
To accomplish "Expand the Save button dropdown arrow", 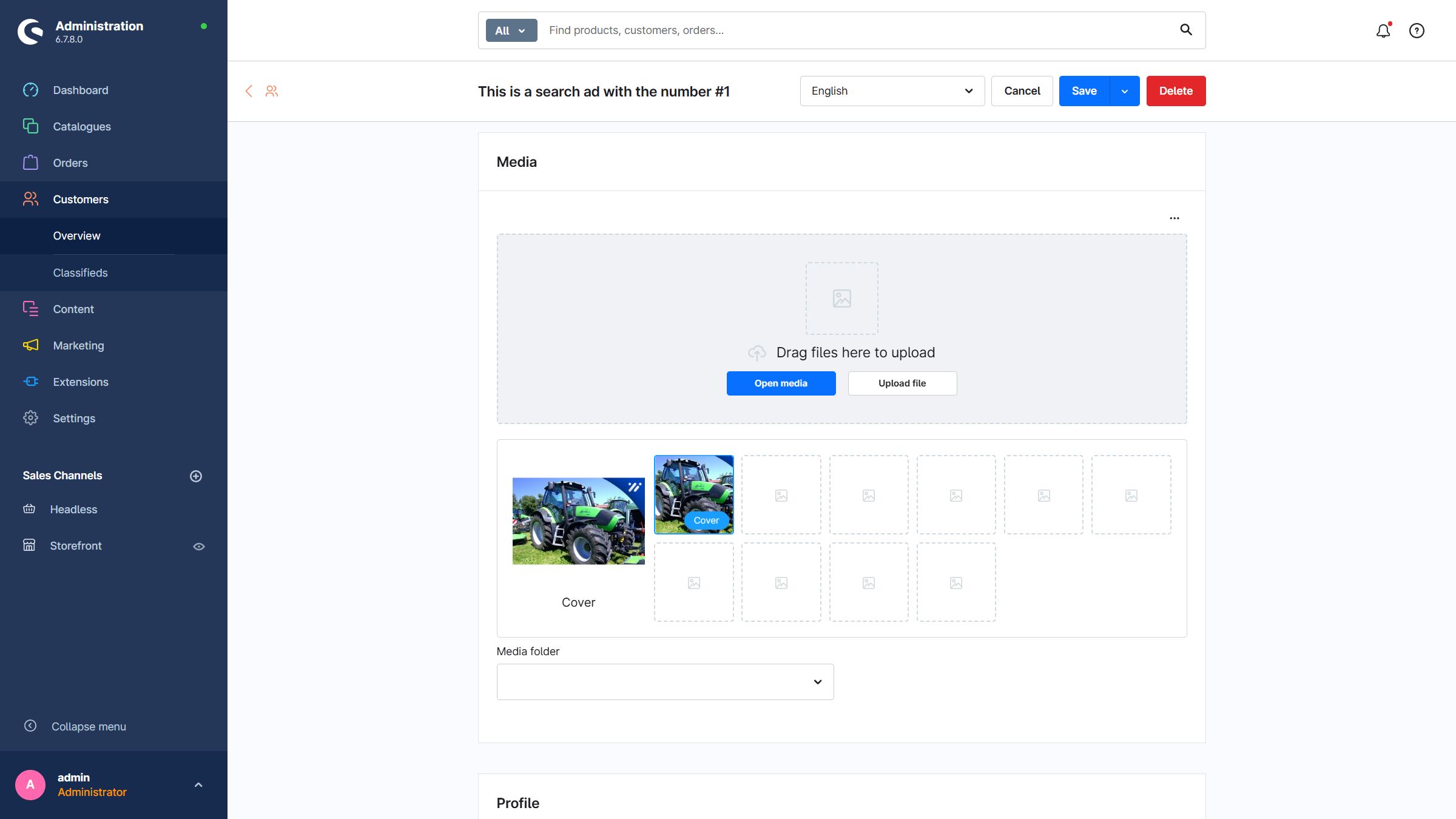I will [1124, 91].
